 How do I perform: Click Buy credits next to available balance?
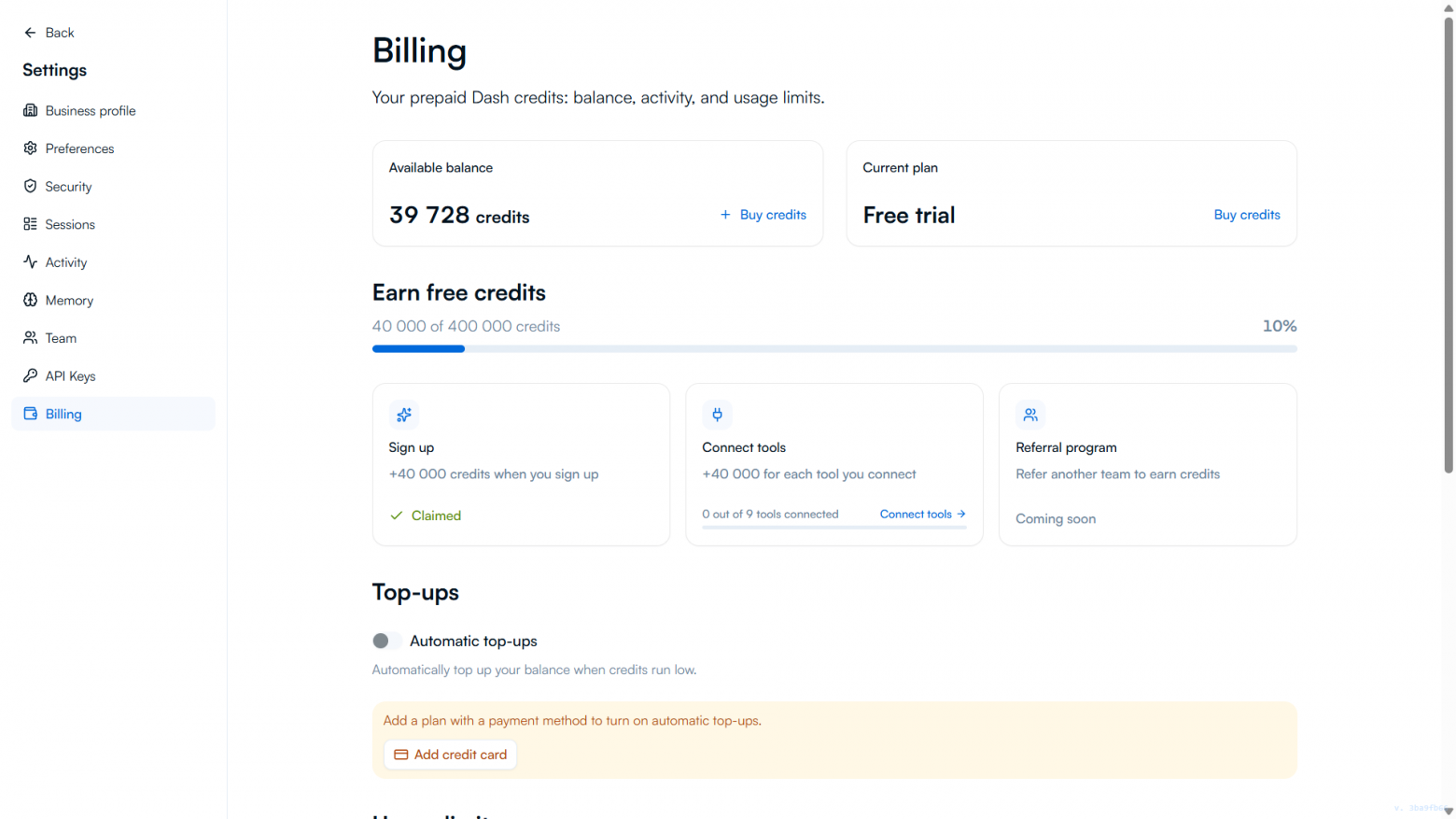(x=763, y=215)
